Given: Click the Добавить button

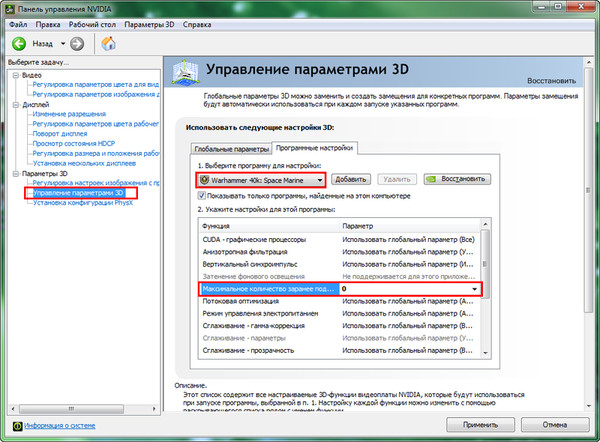Looking at the screenshot, I should [x=351, y=179].
